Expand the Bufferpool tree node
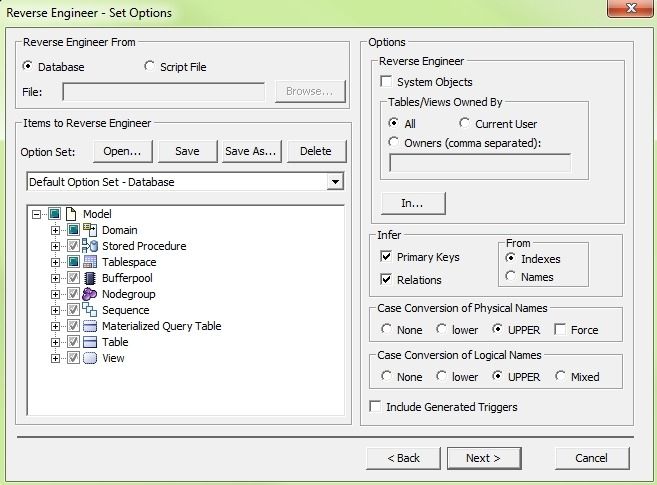Screen dimensions: 657x485 [55, 278]
